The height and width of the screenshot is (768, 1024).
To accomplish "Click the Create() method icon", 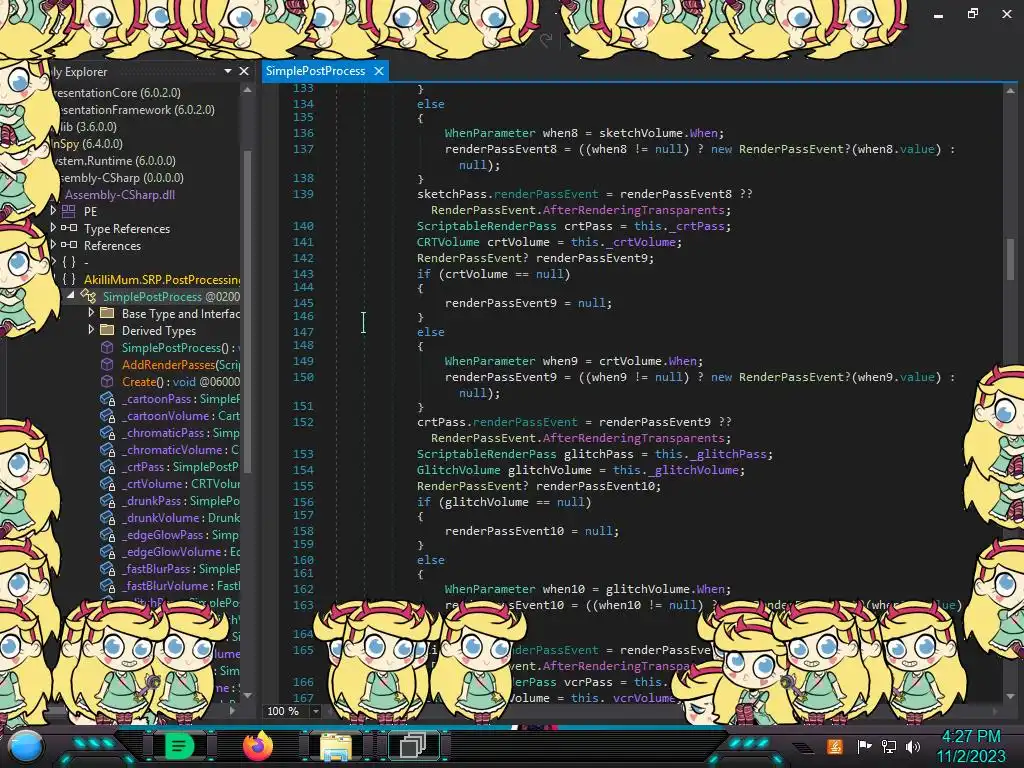I will 107,381.
